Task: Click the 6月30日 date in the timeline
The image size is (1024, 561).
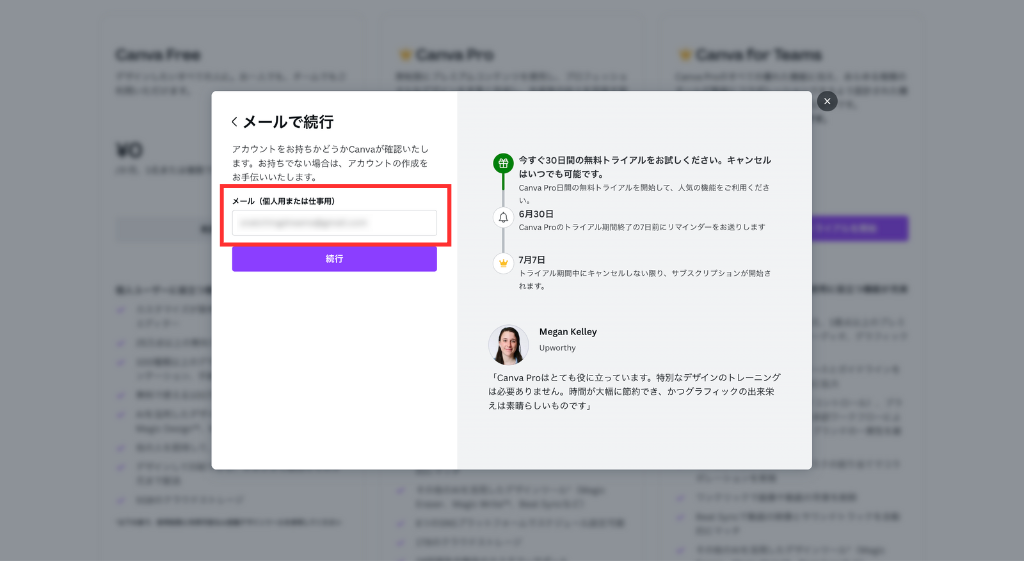Action: coord(536,213)
